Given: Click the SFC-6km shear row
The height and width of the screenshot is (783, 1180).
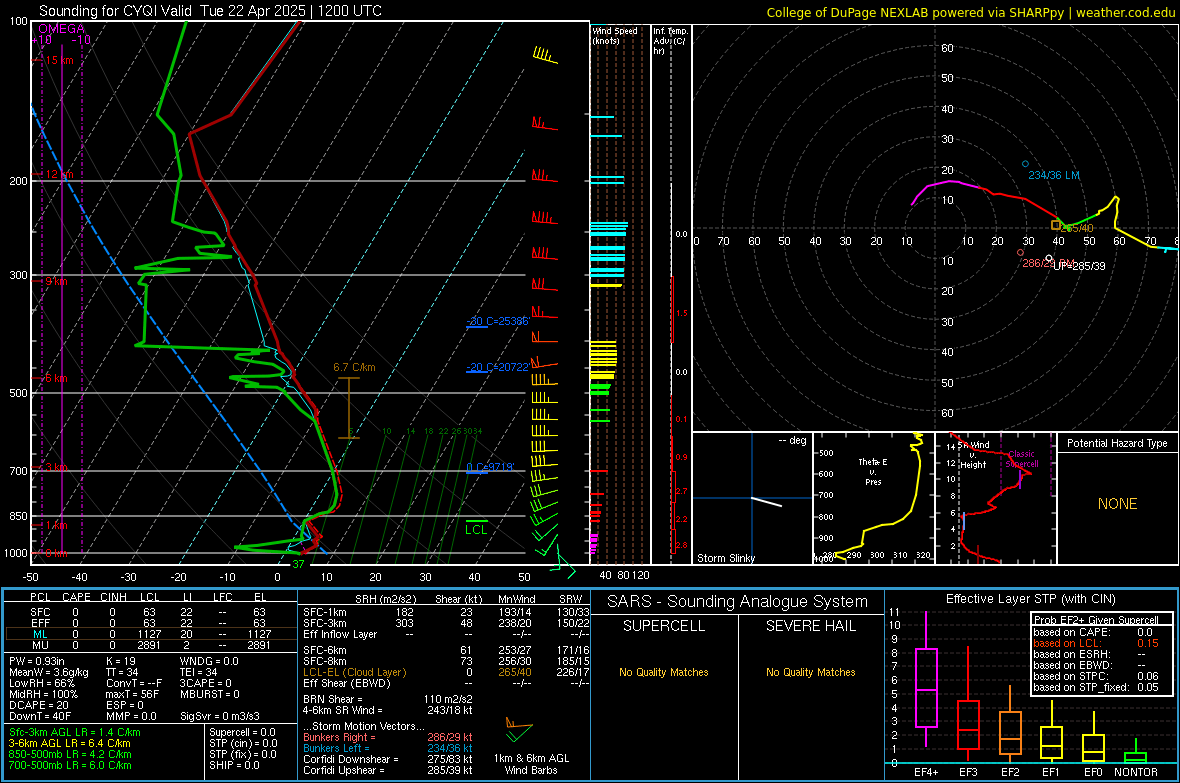Looking at the screenshot, I should coord(446,650).
